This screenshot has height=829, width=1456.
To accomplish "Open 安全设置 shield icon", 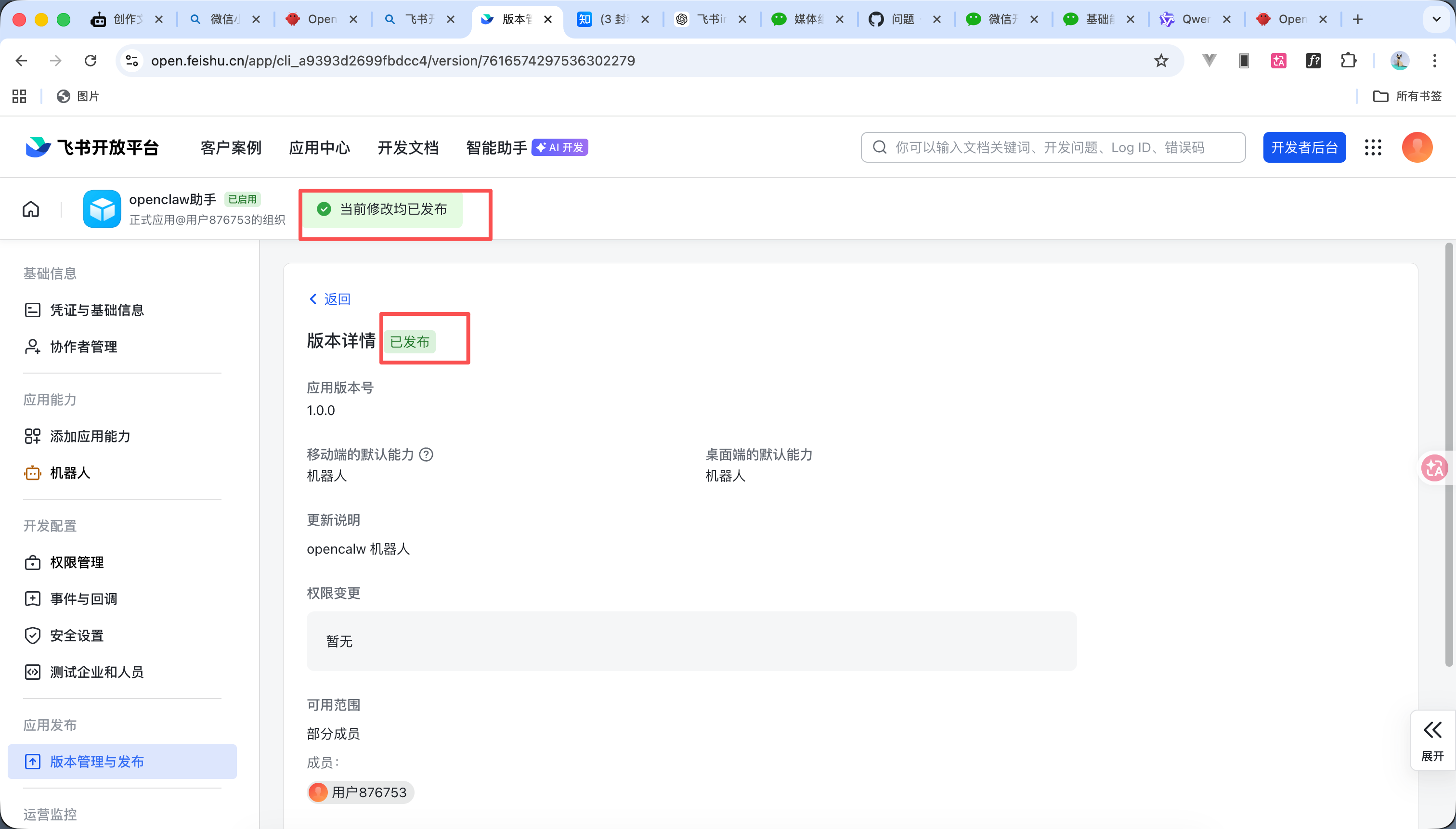I will pos(32,635).
